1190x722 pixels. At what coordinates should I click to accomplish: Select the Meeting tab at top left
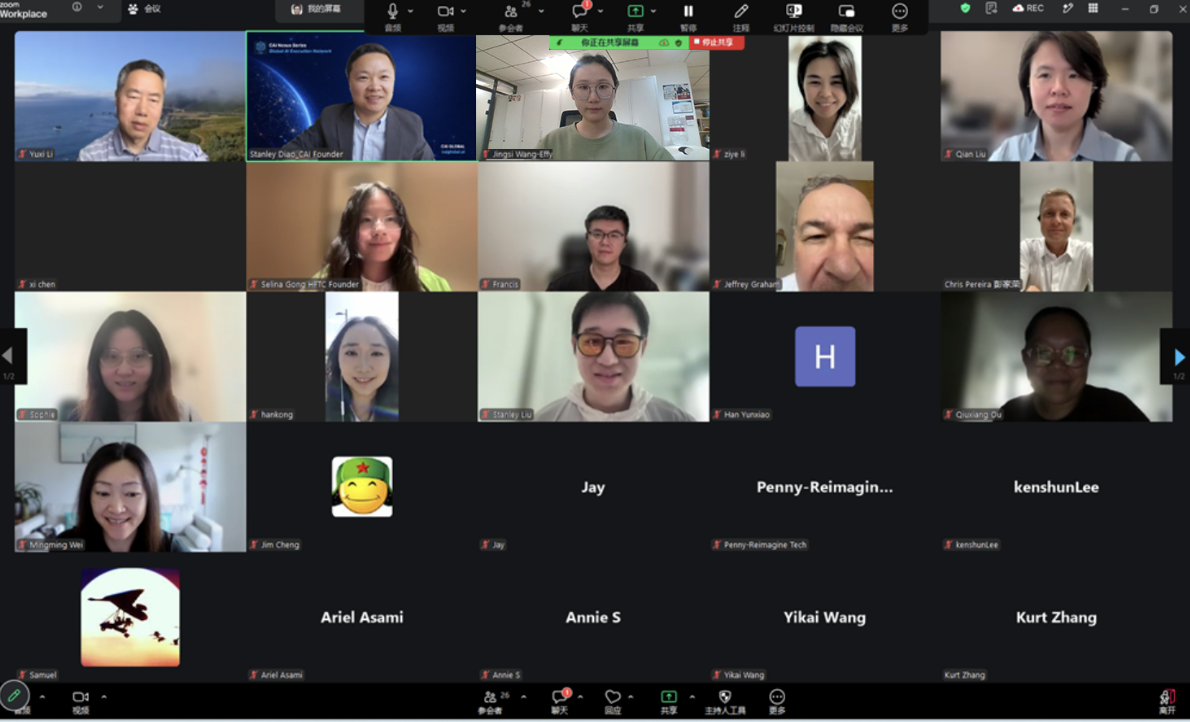tap(145, 8)
